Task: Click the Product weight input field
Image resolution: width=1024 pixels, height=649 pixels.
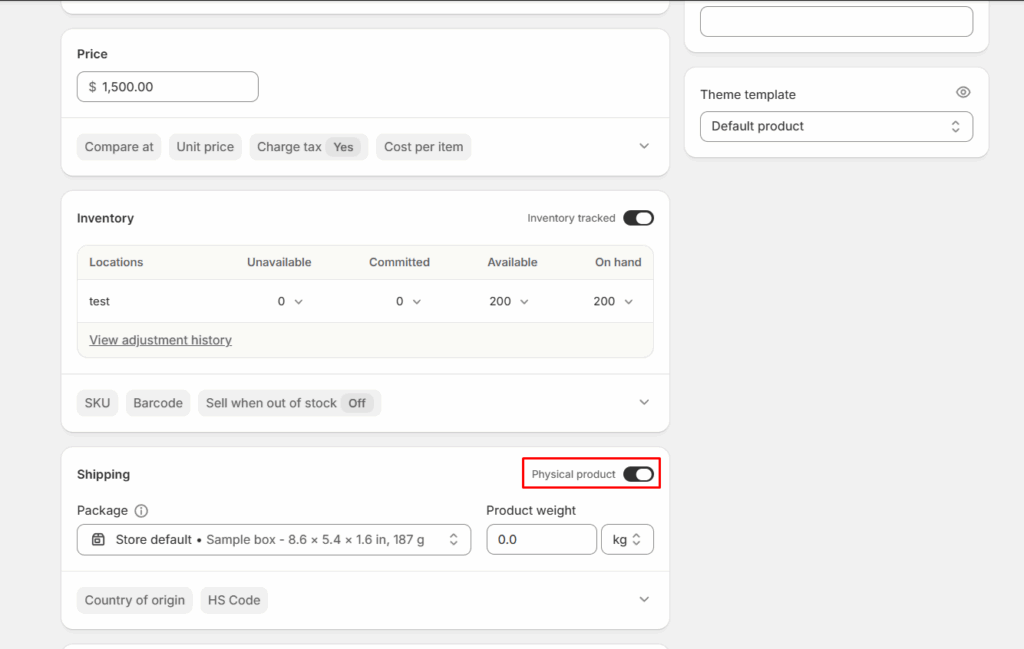Action: (541, 540)
